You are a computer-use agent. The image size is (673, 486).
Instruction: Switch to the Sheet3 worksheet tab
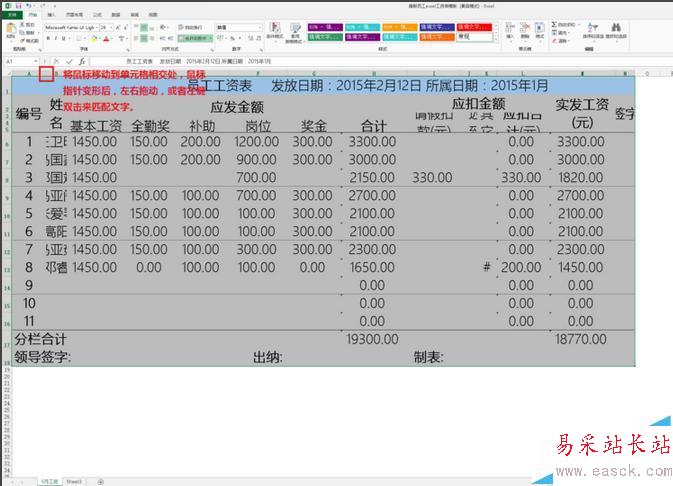click(x=74, y=482)
